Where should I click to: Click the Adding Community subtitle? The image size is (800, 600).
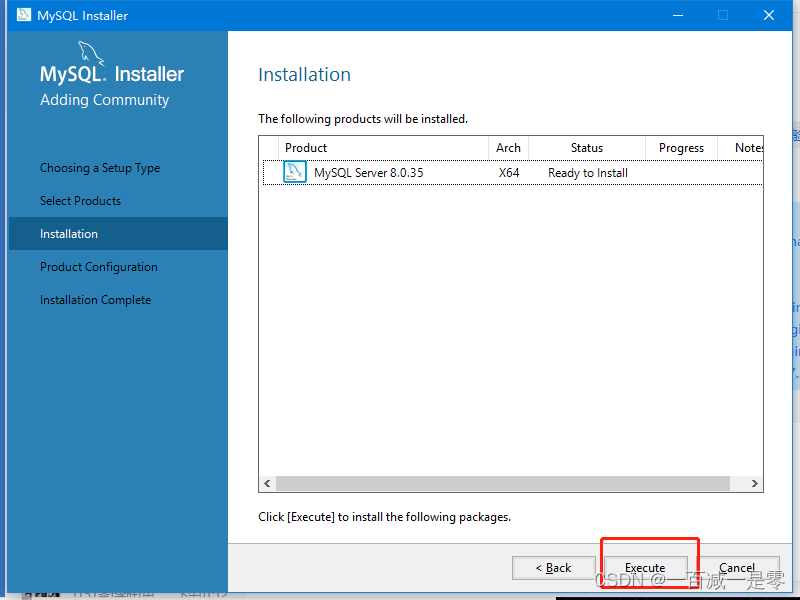[x=105, y=100]
